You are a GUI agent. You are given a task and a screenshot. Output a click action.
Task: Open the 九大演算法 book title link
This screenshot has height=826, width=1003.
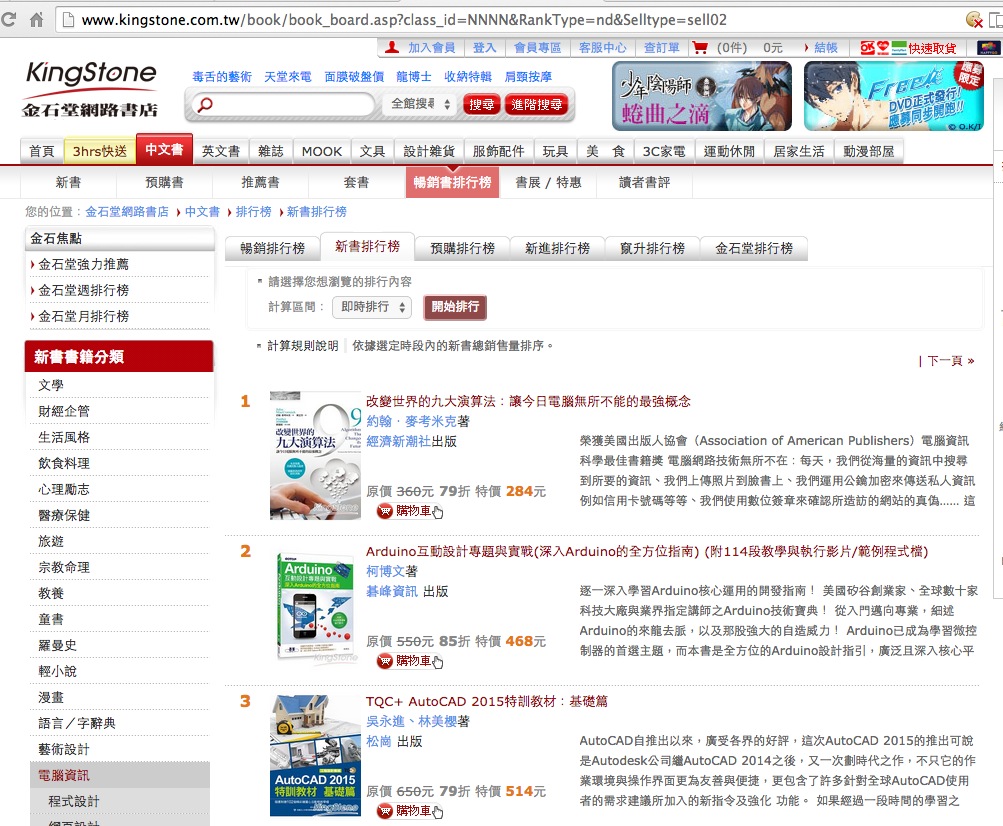tap(528, 401)
